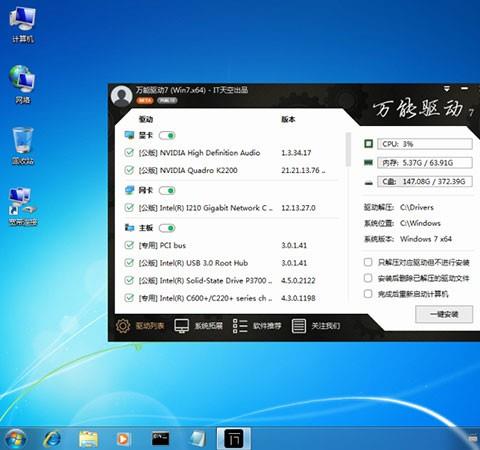This screenshot has height=450, width=480.
Task: Uncheck NVIDIA High Definition Audio driver
Action: click(129, 153)
